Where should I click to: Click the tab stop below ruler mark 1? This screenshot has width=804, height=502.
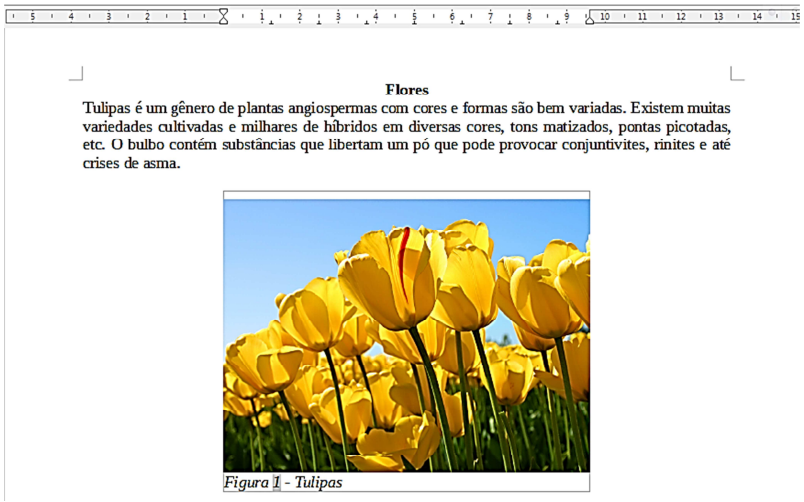point(270,24)
